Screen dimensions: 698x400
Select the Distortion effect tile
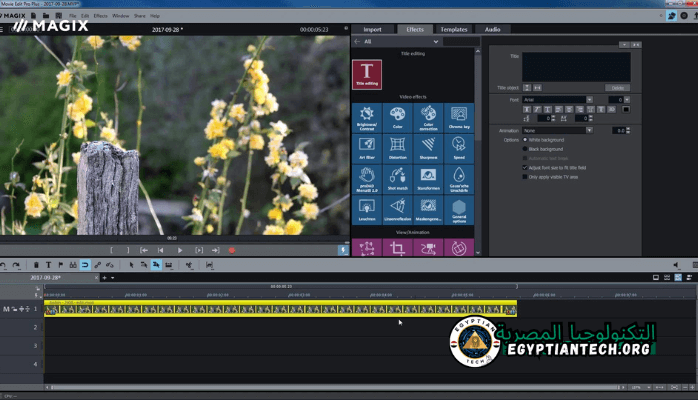pos(398,149)
